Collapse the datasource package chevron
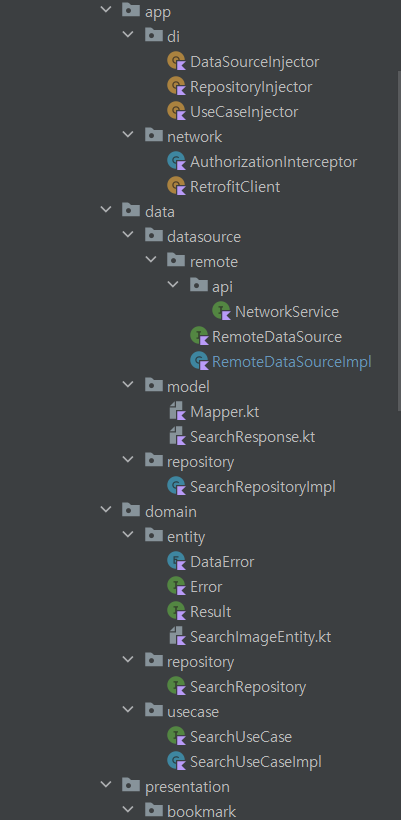Image resolution: width=401 pixels, height=820 pixels. click(x=128, y=236)
